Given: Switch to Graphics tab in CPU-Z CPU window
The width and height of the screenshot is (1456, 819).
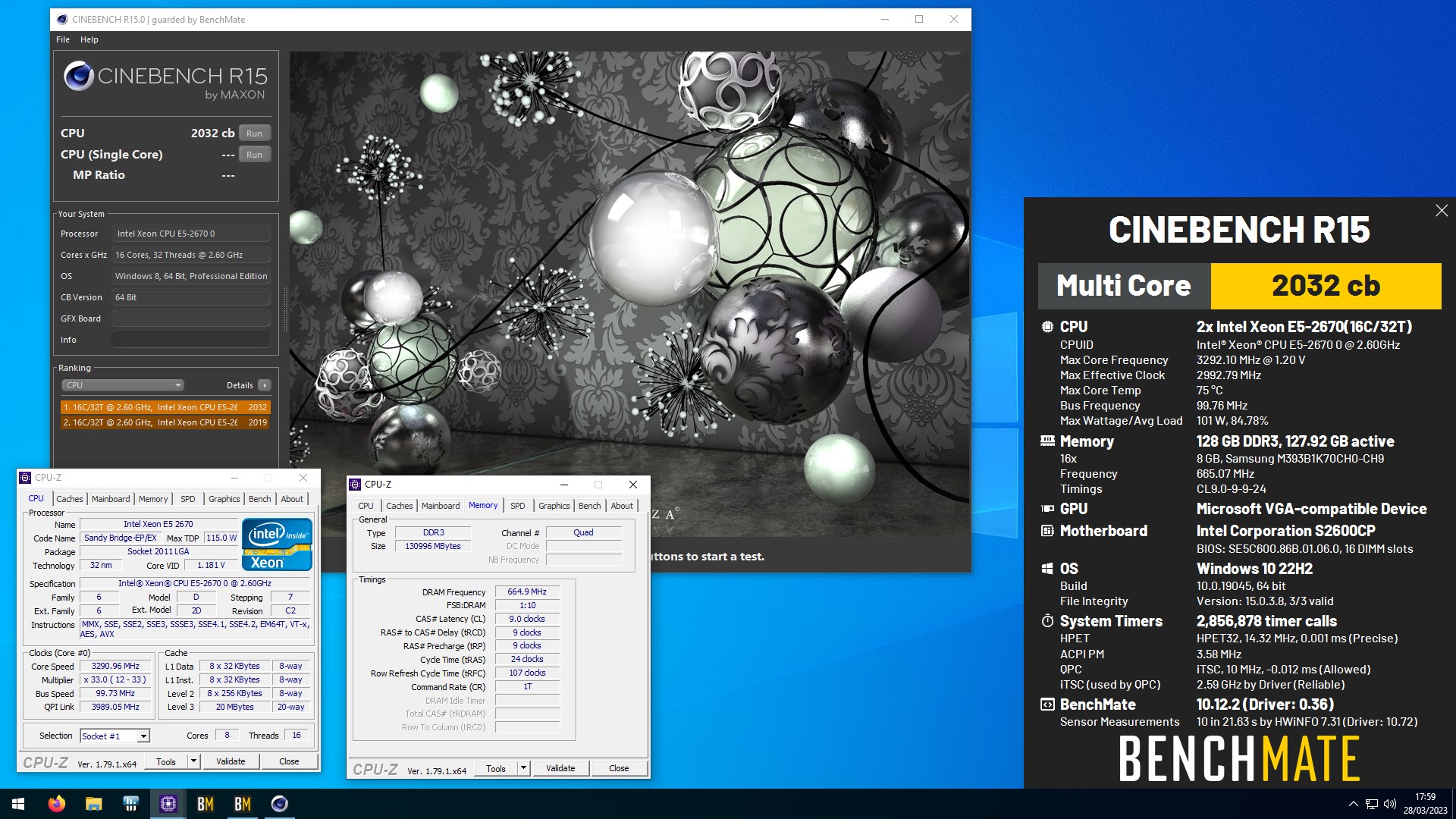Looking at the screenshot, I should 224,499.
